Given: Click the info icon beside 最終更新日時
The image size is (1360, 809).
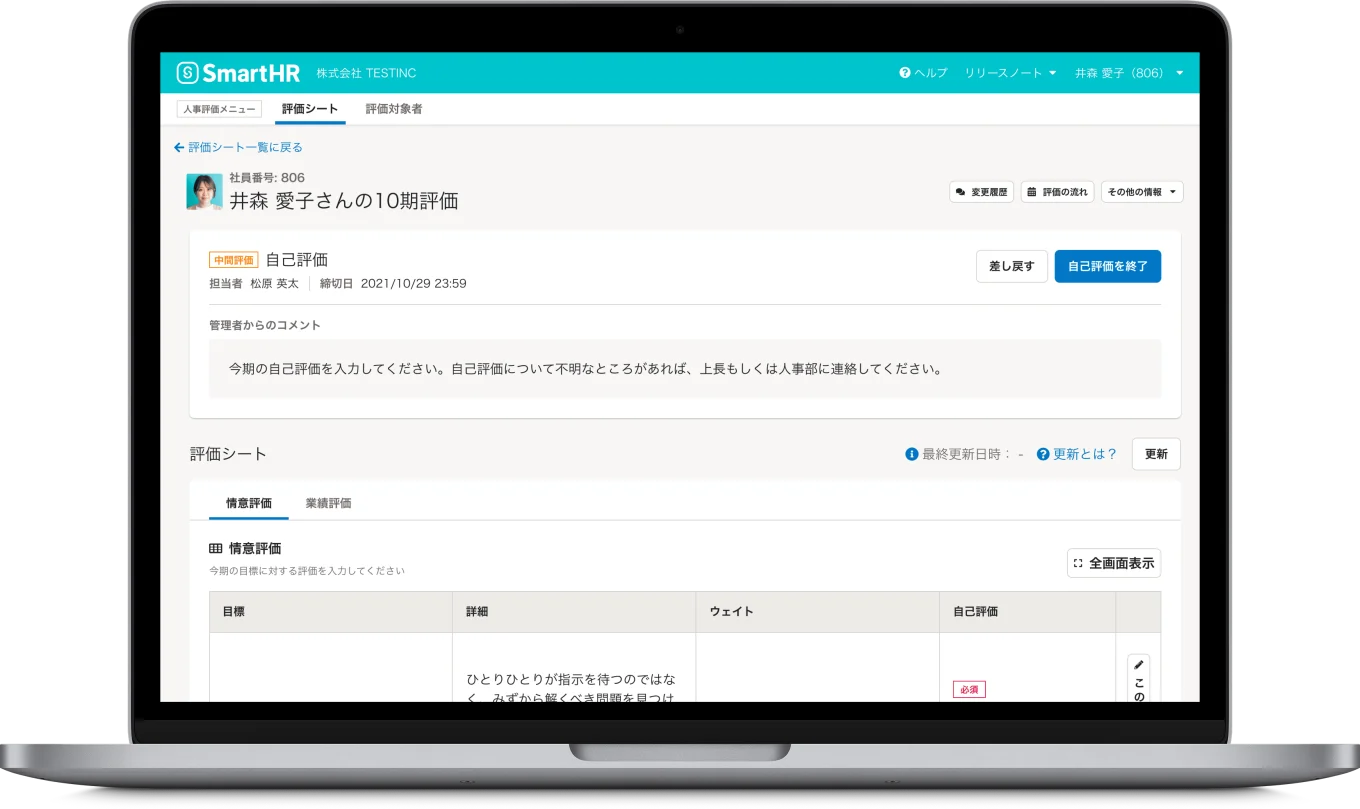Looking at the screenshot, I should coord(912,454).
